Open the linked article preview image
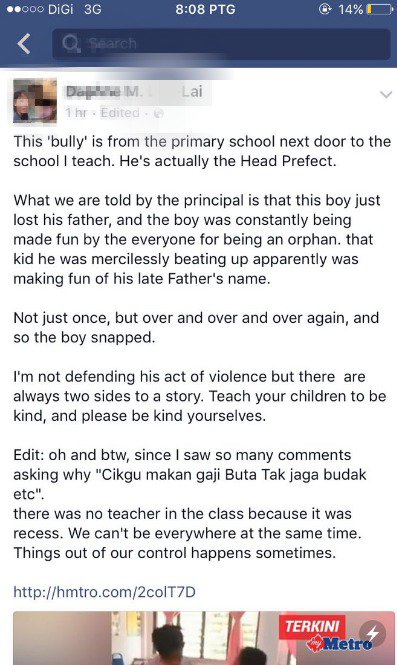 coord(204,638)
